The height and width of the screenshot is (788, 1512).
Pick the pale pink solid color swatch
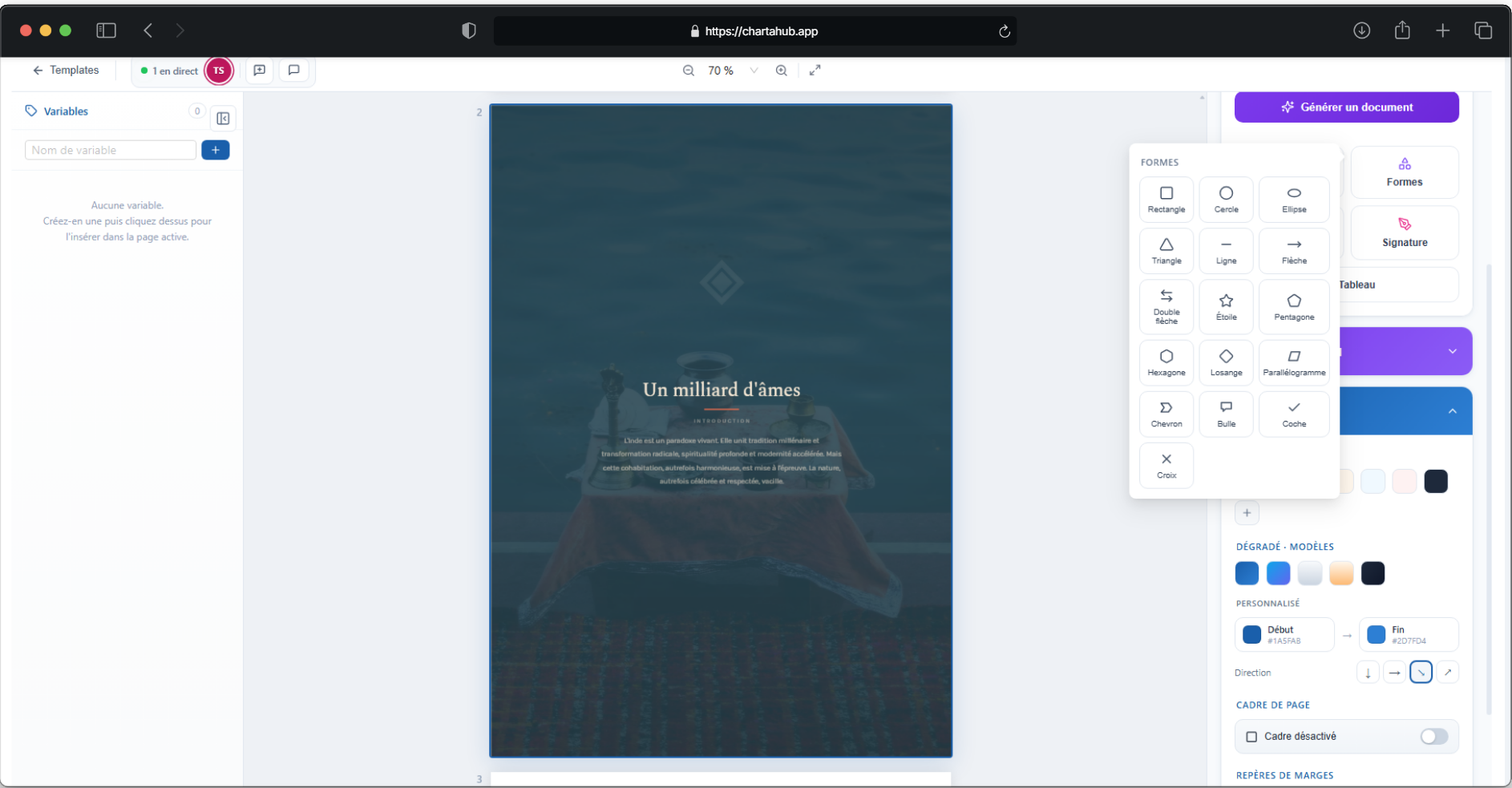click(x=1405, y=481)
